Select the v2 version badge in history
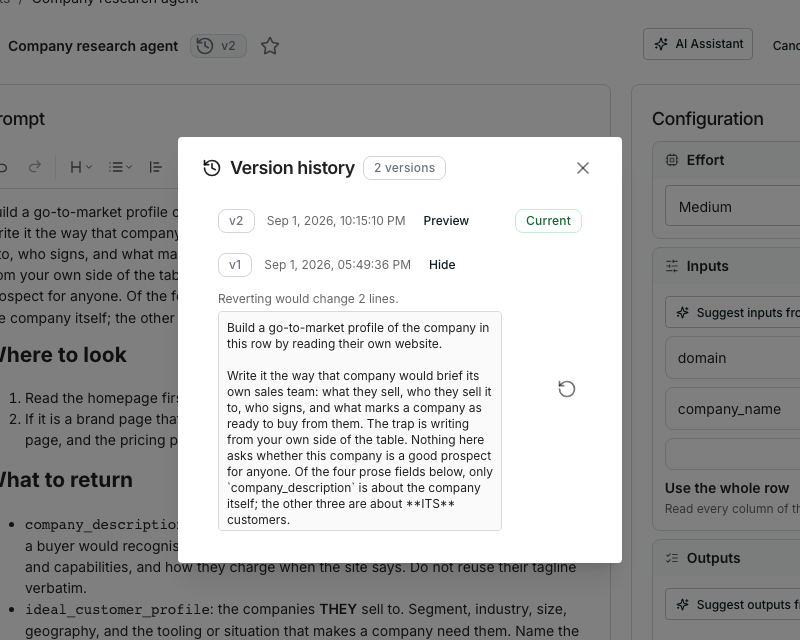Viewport: 800px width, 640px height. [236, 221]
